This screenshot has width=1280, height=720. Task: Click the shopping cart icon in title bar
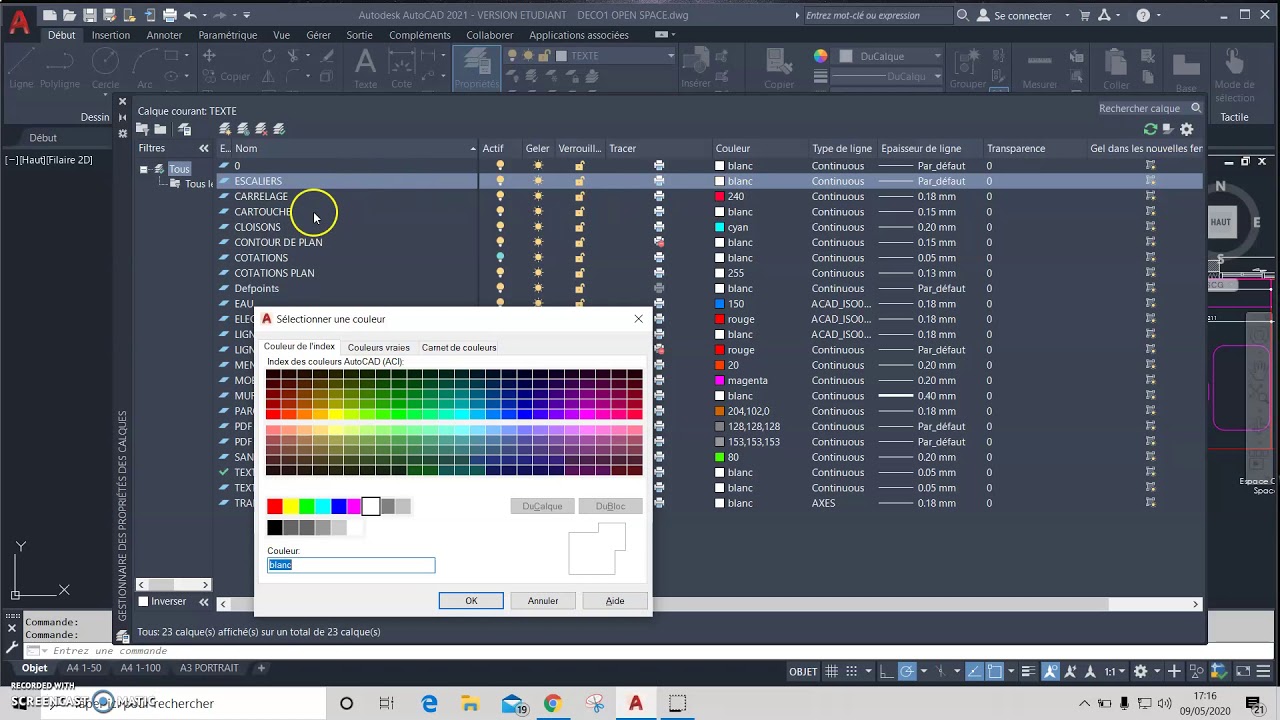coord(1085,15)
